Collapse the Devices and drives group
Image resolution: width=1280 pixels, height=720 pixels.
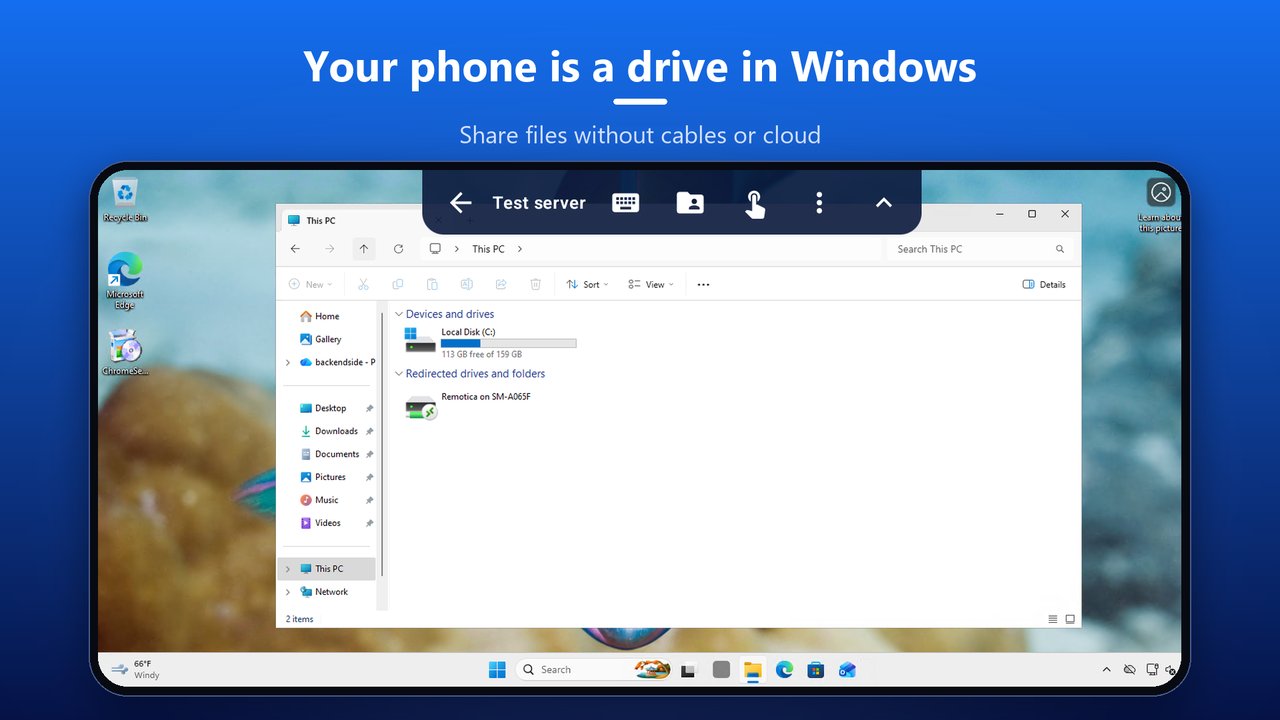click(x=398, y=315)
